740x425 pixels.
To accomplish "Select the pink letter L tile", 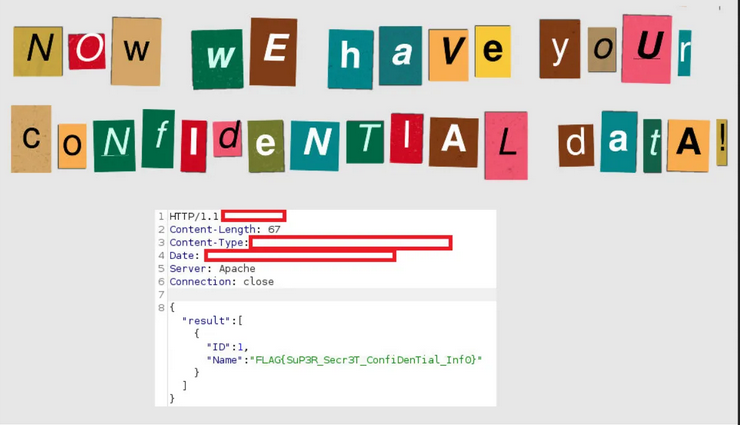I will pyautogui.click(x=506, y=144).
